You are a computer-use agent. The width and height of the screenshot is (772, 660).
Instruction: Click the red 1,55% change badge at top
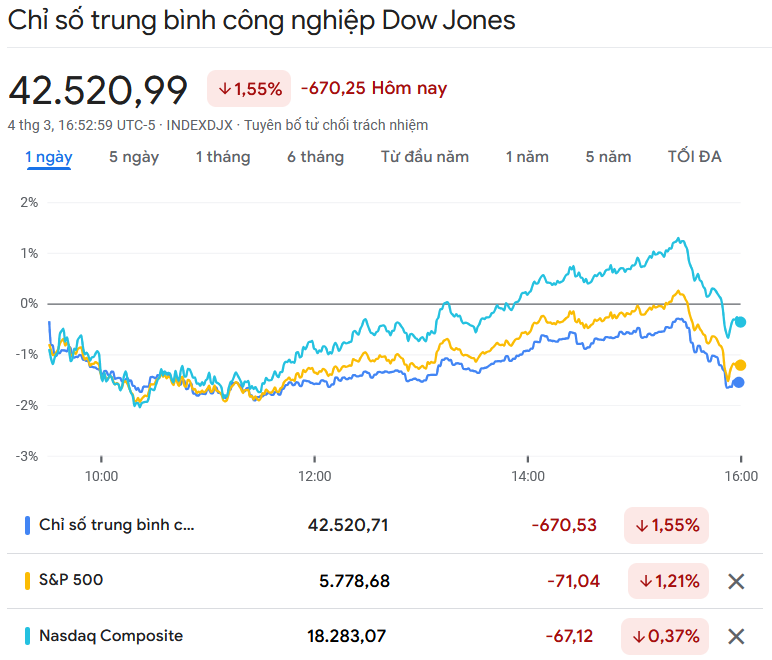249,89
